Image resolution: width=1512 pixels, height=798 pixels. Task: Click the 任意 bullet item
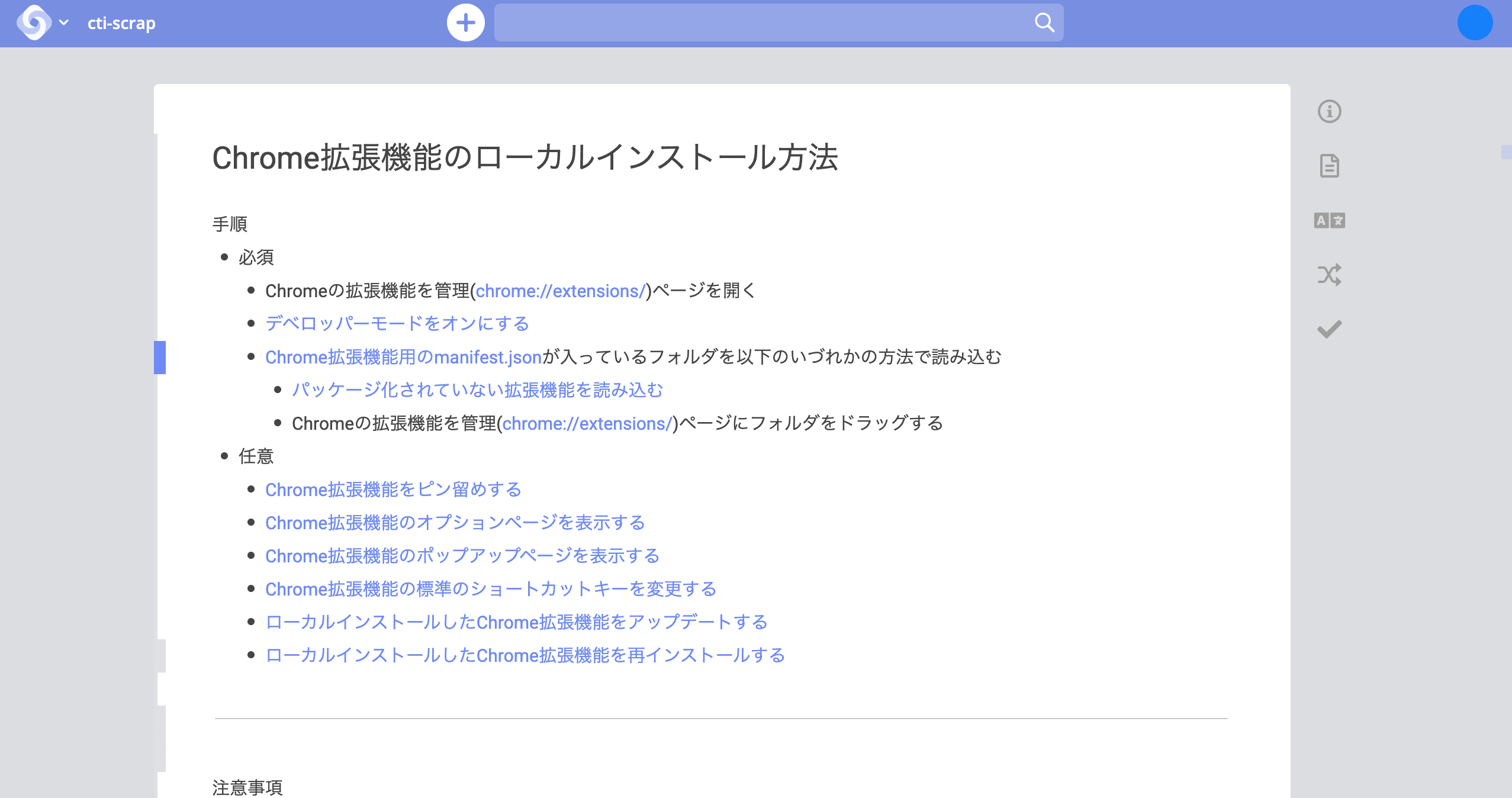click(256, 456)
